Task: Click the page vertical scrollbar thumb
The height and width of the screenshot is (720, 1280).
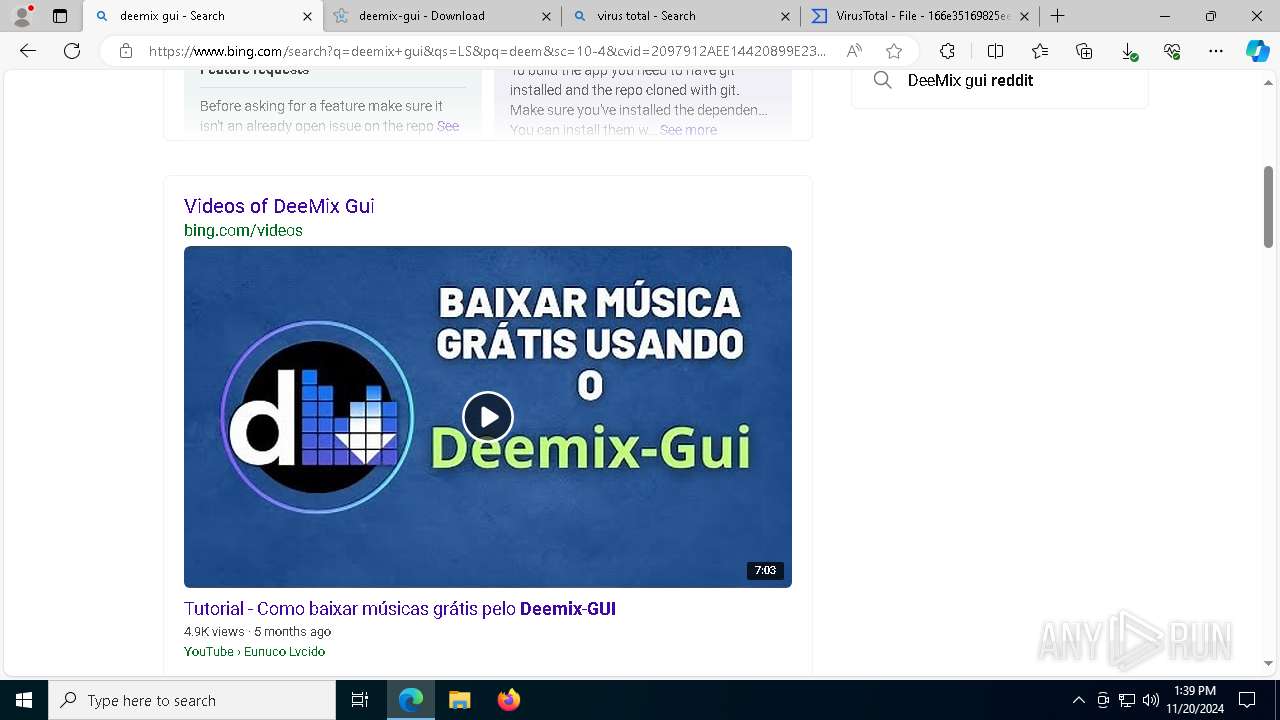Action: tap(1268, 206)
